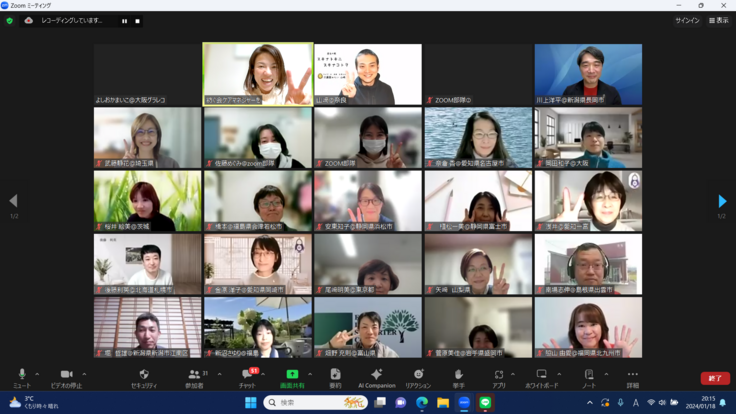Click the stop video camera icon
This screenshot has height=414, width=736.
66,375
